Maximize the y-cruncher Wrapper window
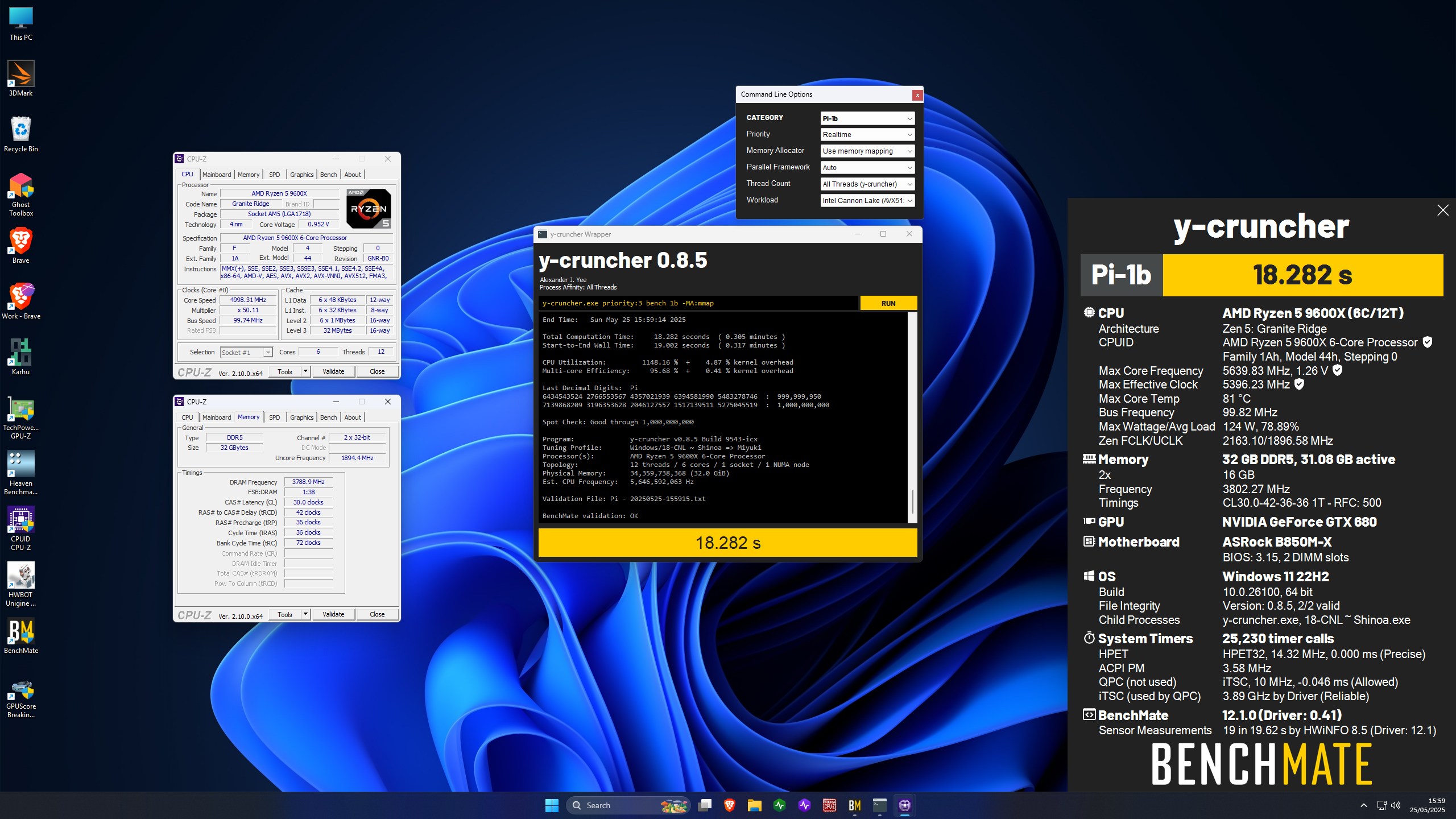Image resolution: width=1456 pixels, height=819 pixels. (883, 234)
